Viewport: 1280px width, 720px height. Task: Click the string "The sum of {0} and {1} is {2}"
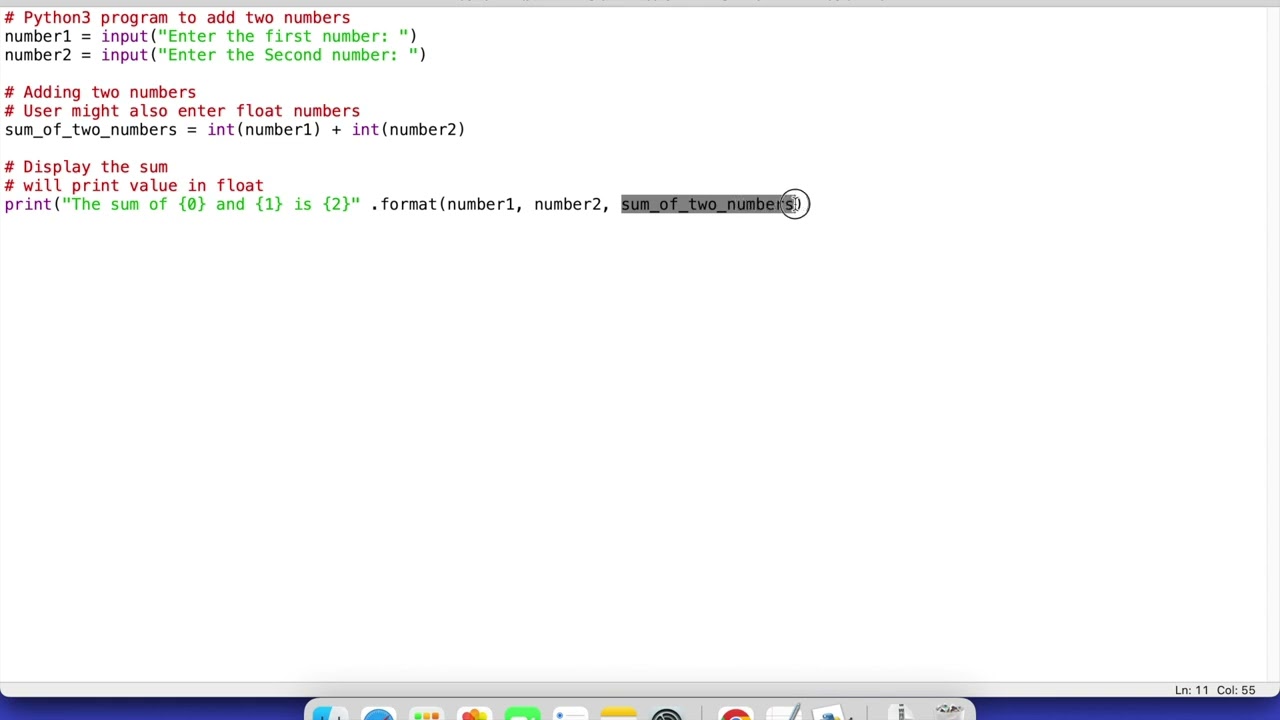211,204
